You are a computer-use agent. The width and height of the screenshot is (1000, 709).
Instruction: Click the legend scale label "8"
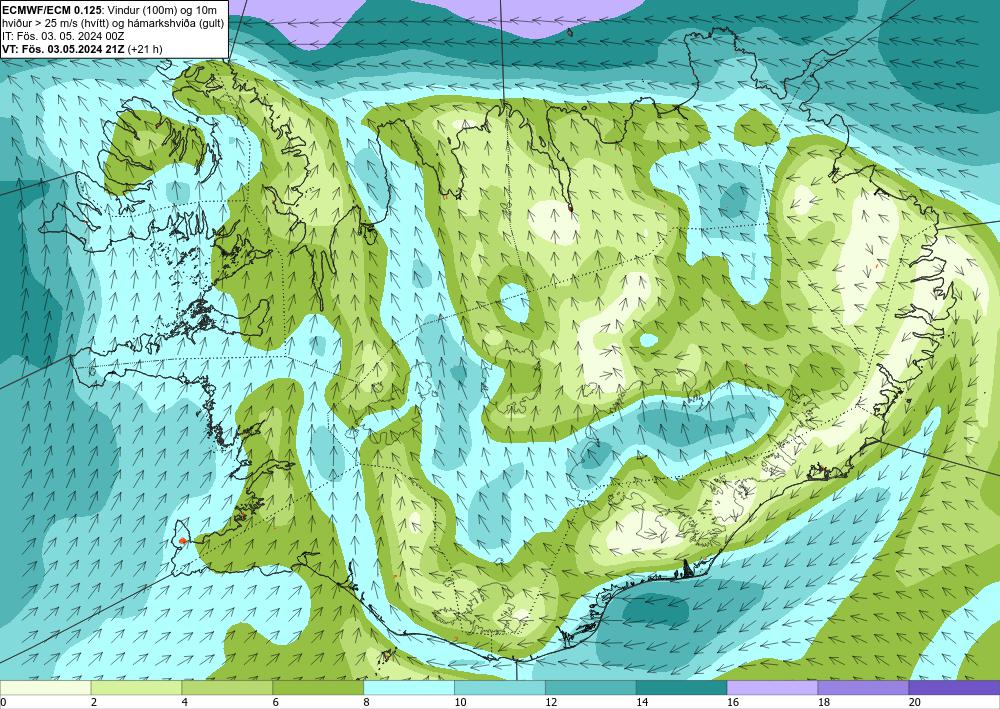coord(366,703)
